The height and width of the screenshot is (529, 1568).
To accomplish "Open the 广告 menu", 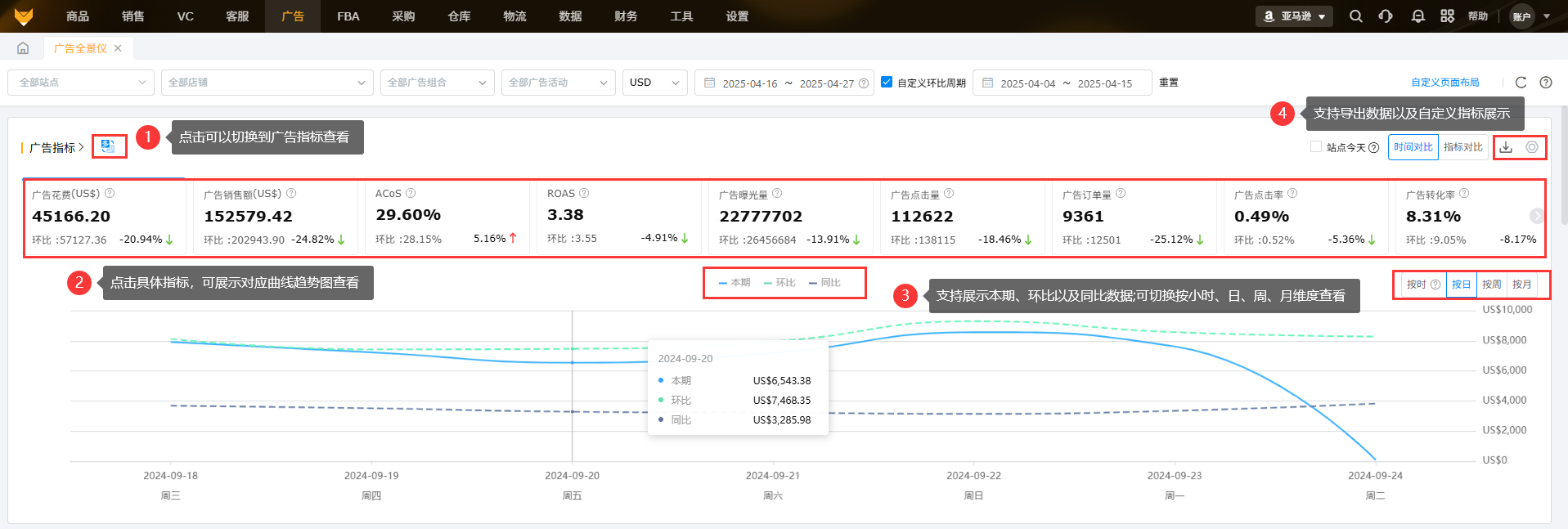I will tap(293, 16).
